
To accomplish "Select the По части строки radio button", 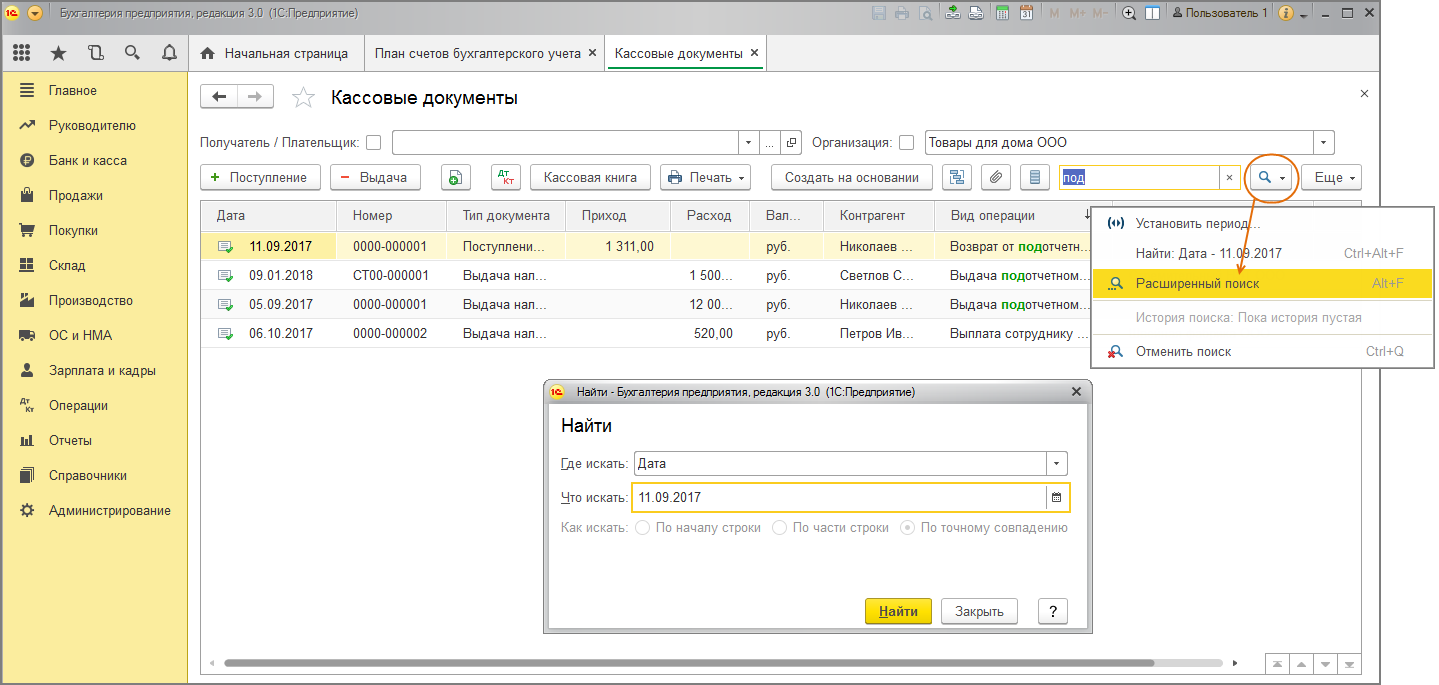I will (779, 527).
